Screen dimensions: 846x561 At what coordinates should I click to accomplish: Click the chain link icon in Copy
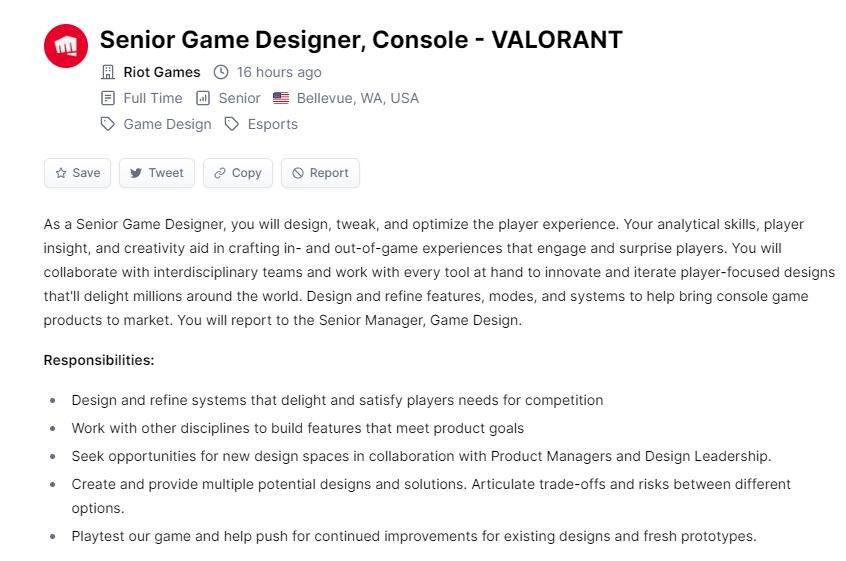(220, 173)
